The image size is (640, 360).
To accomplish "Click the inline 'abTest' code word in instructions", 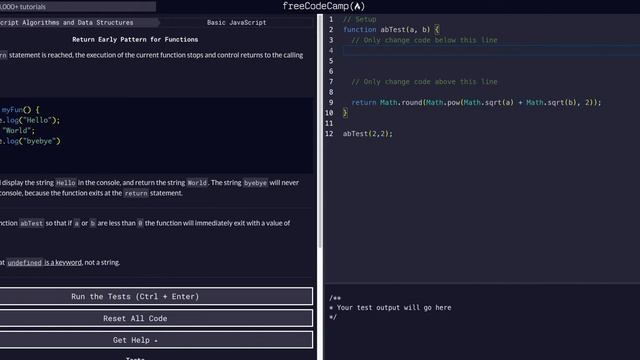I will pyautogui.click(x=31, y=223).
